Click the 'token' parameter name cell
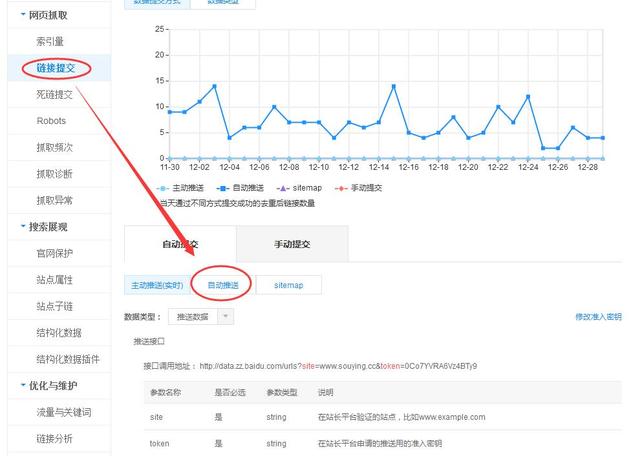Screen dimensions: 640x456 (159, 443)
